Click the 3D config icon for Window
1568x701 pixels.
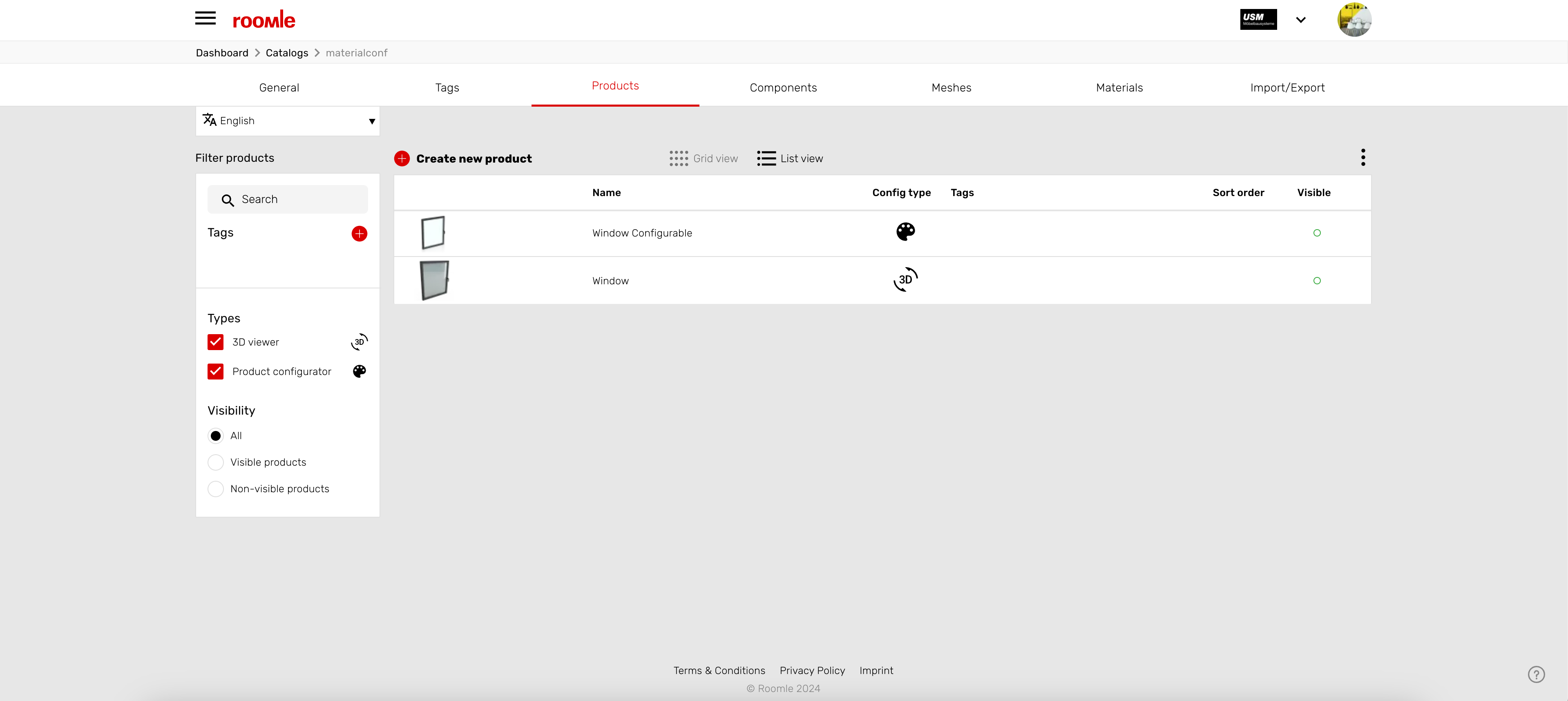(905, 279)
